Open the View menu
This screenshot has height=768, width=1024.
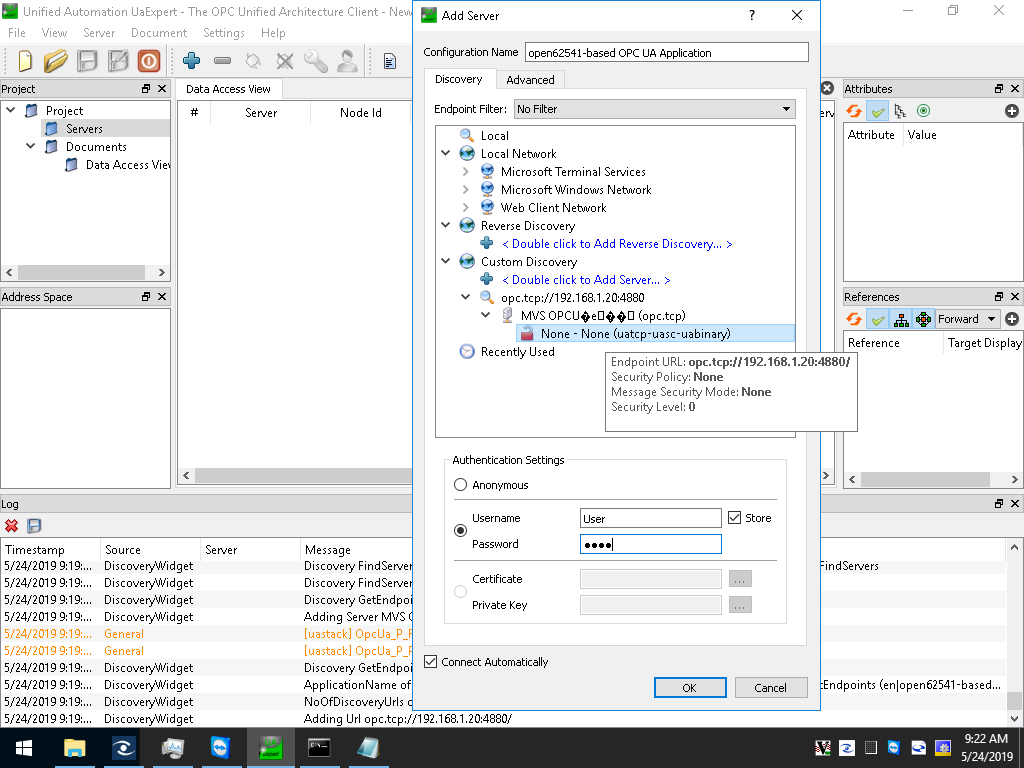coord(54,33)
